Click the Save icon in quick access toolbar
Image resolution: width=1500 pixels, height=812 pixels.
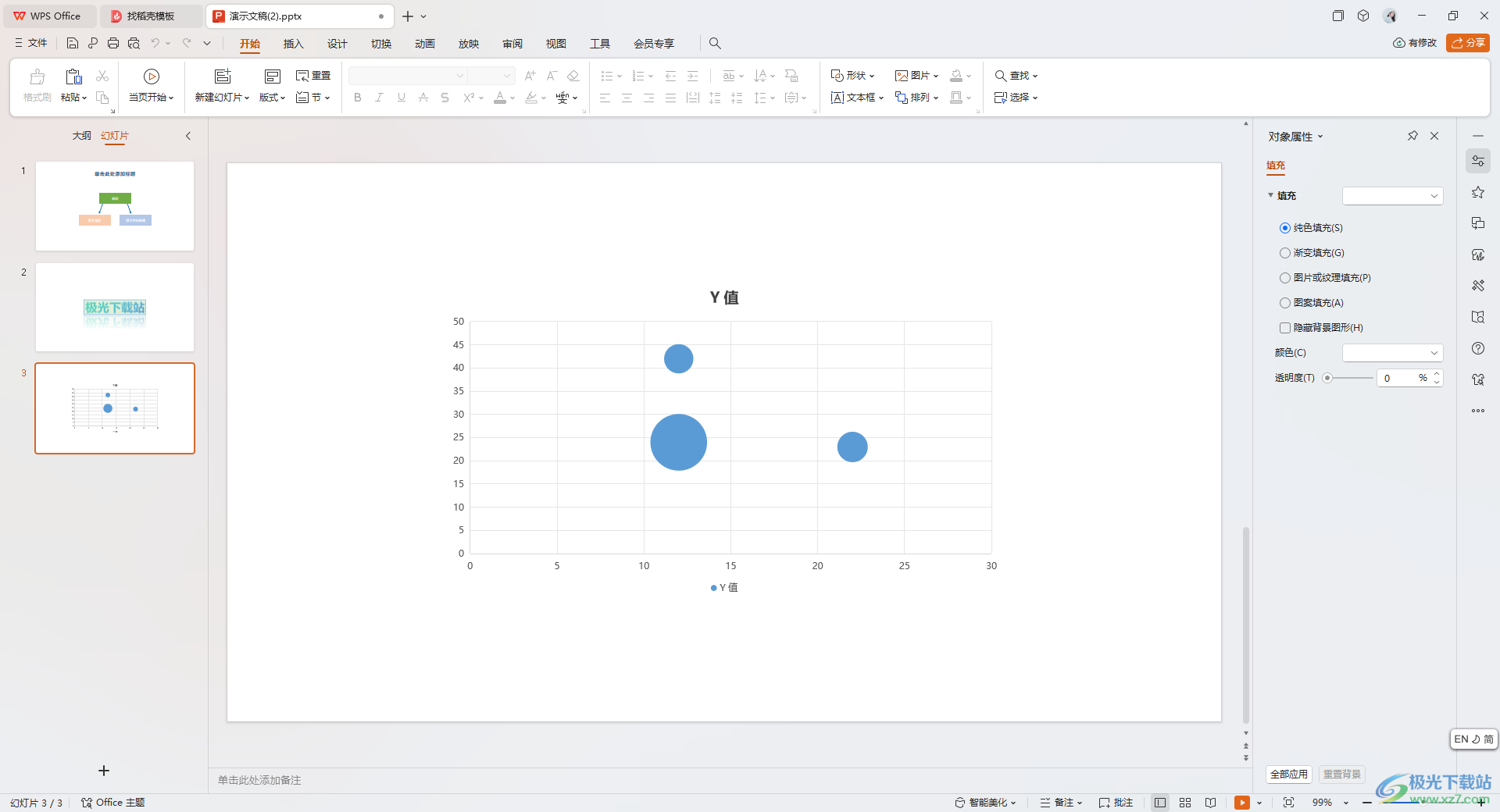73,44
